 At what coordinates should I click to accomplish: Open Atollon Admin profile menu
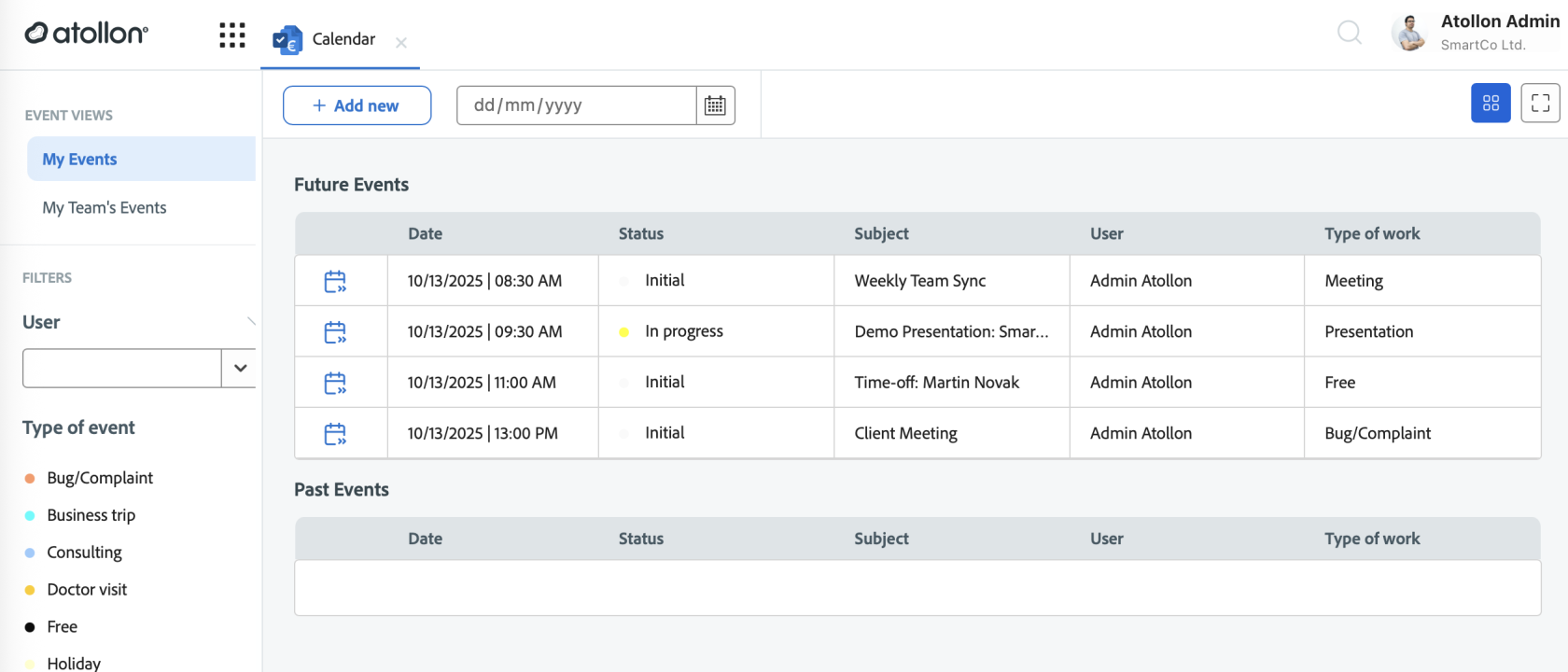click(1475, 33)
